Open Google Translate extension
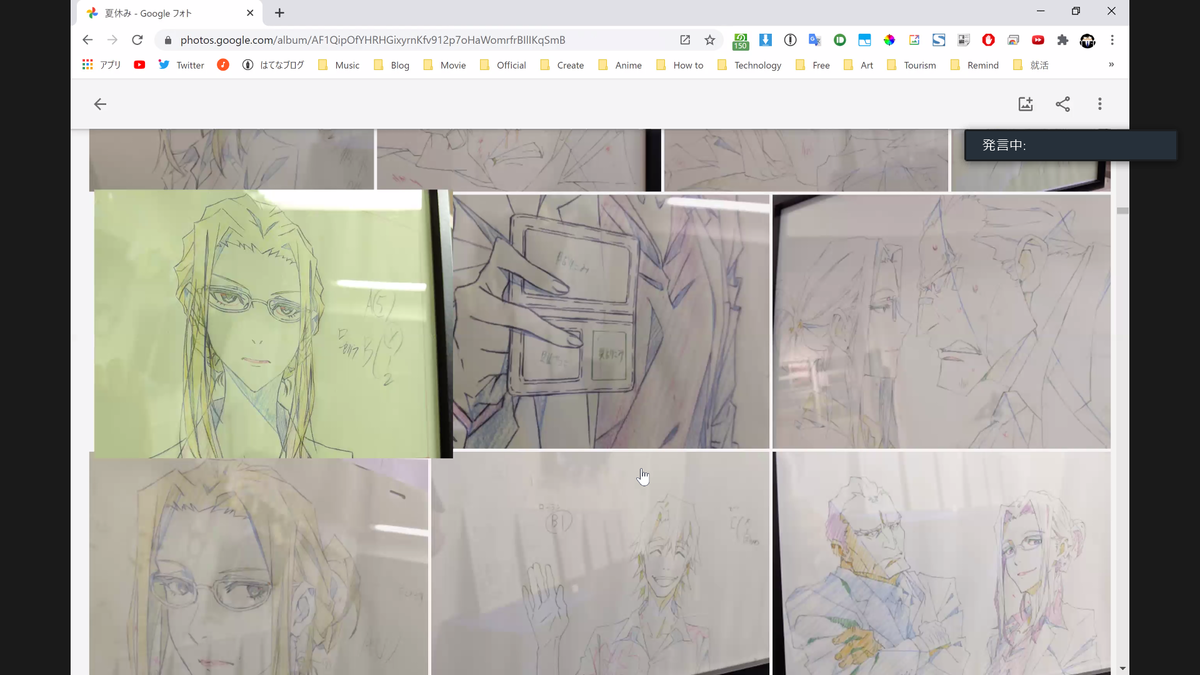 pyautogui.click(x=815, y=40)
